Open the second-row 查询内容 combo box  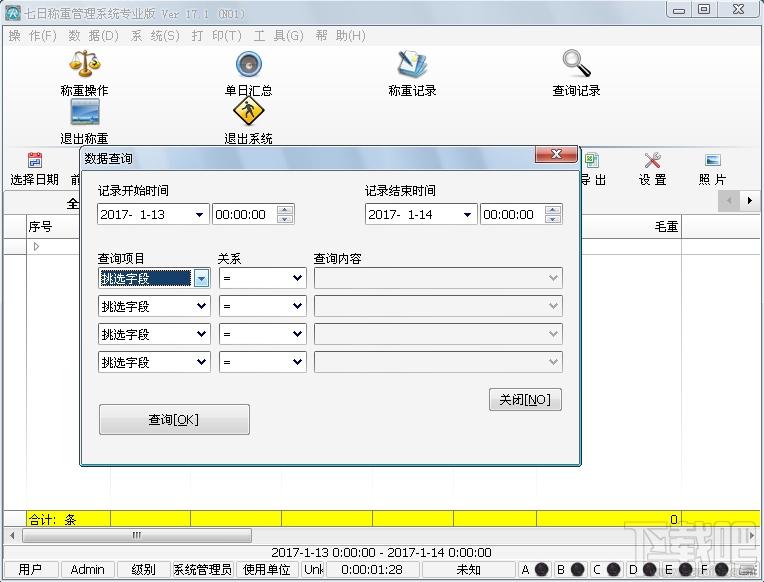(438, 306)
